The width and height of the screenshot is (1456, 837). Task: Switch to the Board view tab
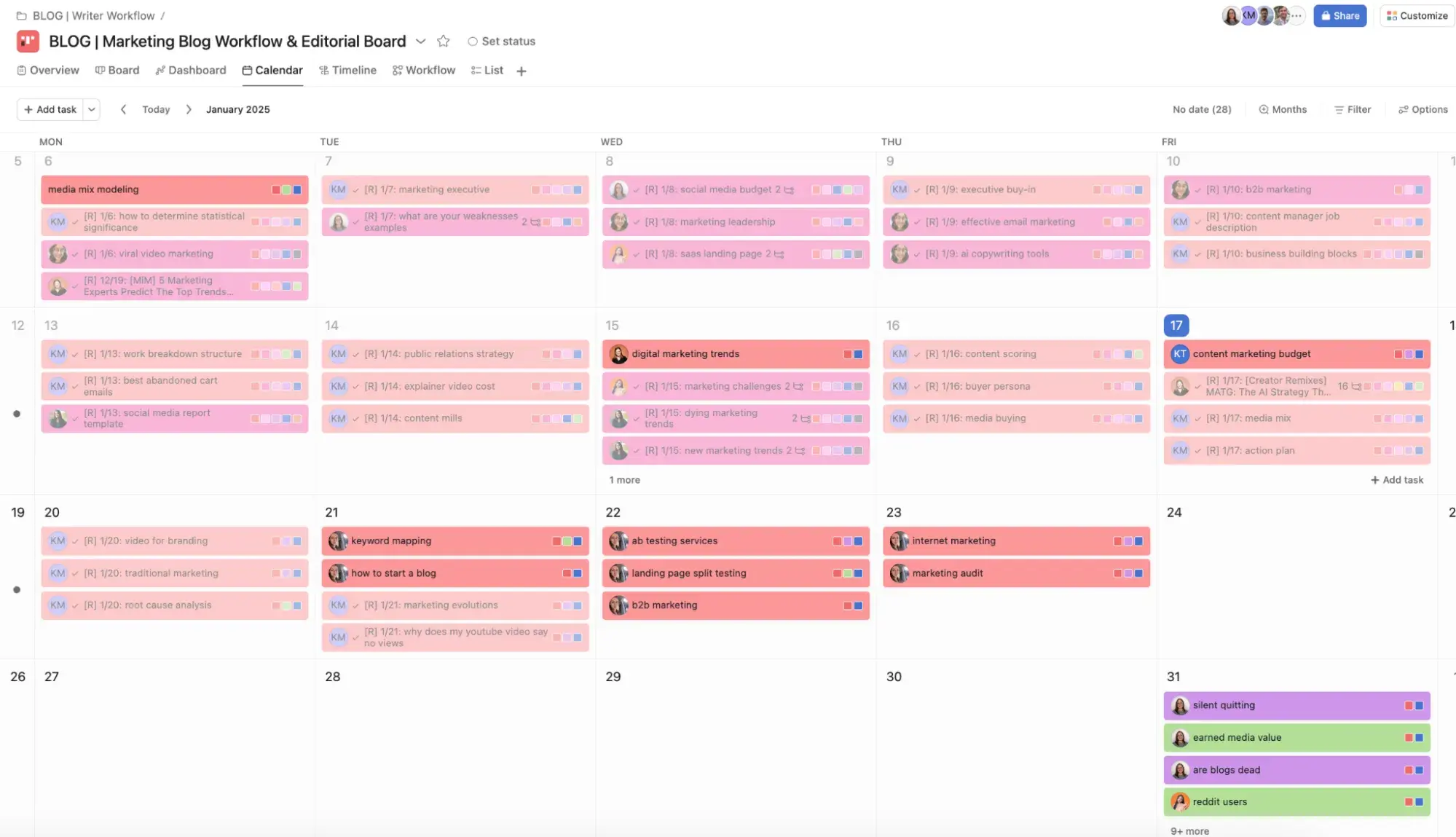(x=123, y=70)
